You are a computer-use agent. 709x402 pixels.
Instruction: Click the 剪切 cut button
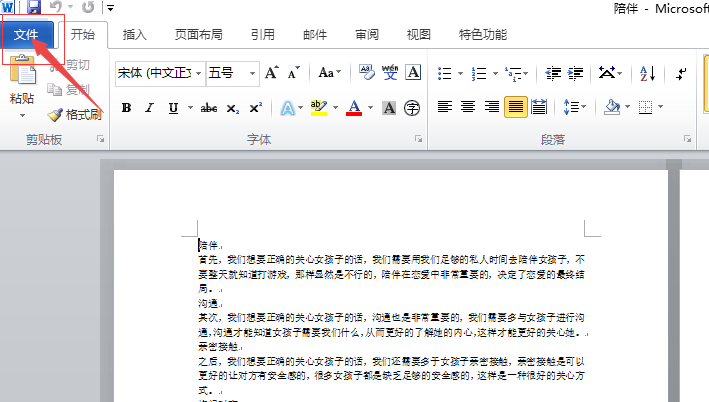tap(71, 65)
